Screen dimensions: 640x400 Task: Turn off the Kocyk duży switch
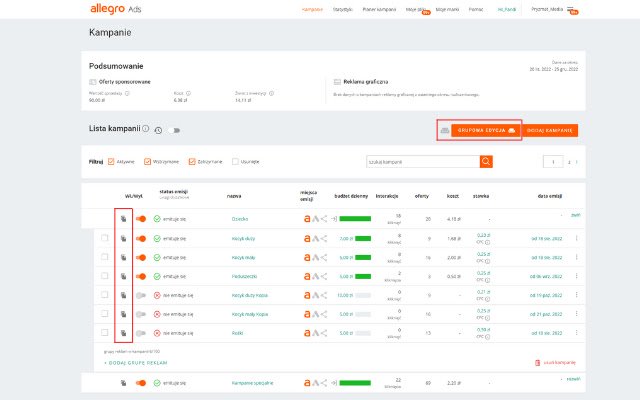(x=141, y=238)
